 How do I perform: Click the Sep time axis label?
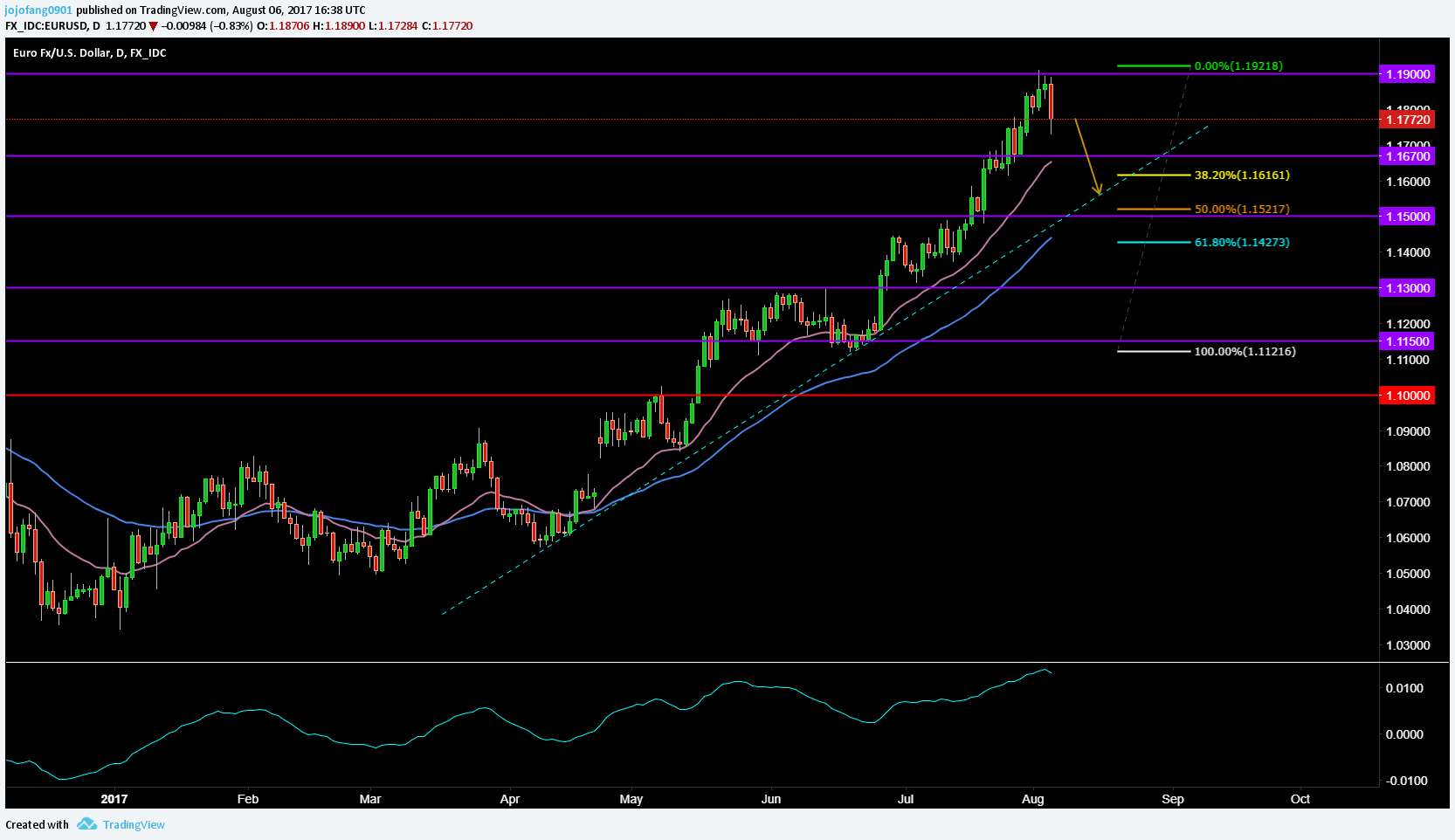[1173, 799]
